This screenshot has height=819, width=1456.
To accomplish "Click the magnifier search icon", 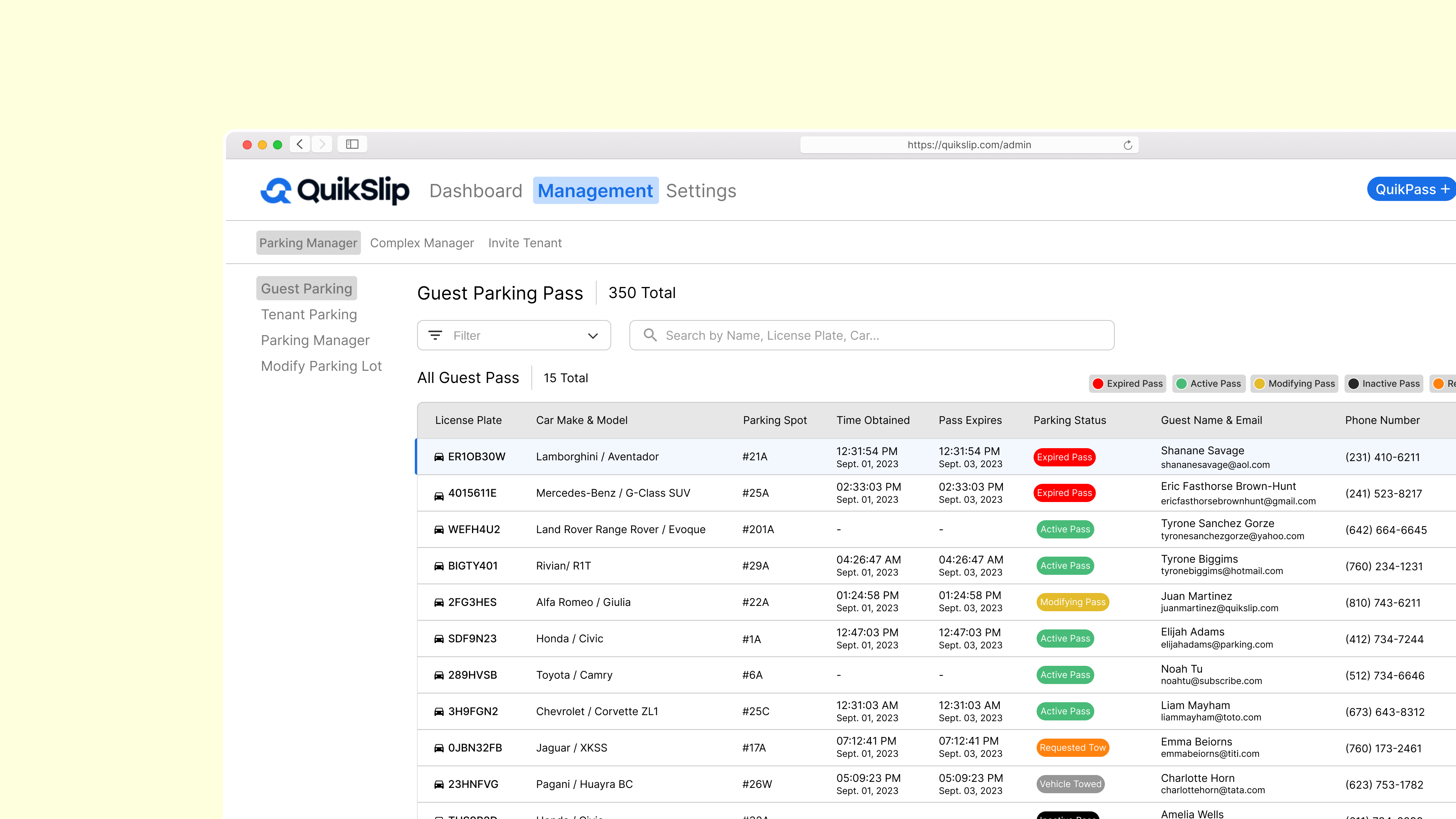I will click(650, 335).
